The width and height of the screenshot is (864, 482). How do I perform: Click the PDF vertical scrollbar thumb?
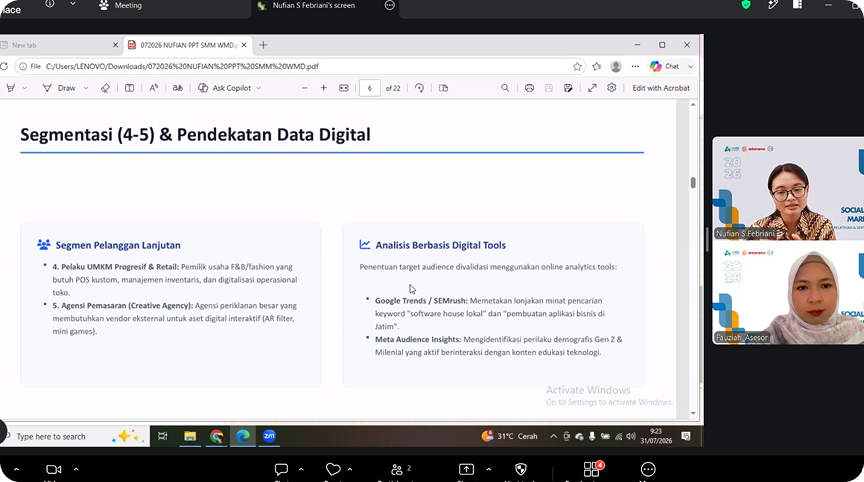pos(693,182)
